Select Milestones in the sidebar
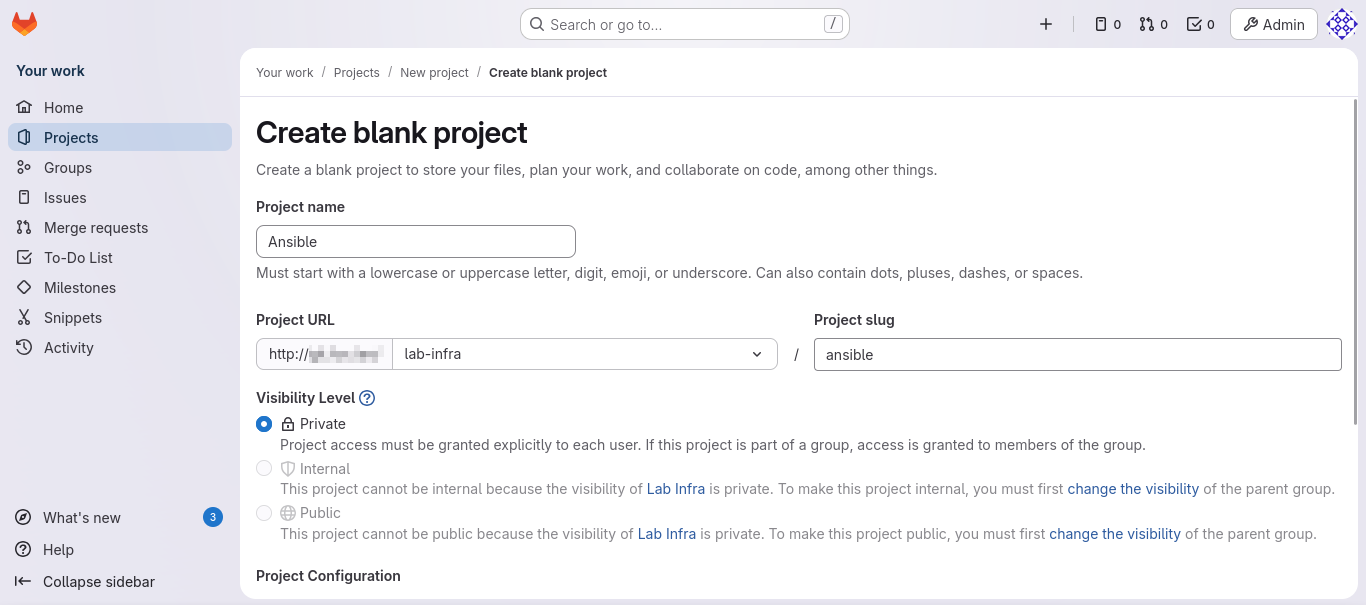 coord(80,287)
